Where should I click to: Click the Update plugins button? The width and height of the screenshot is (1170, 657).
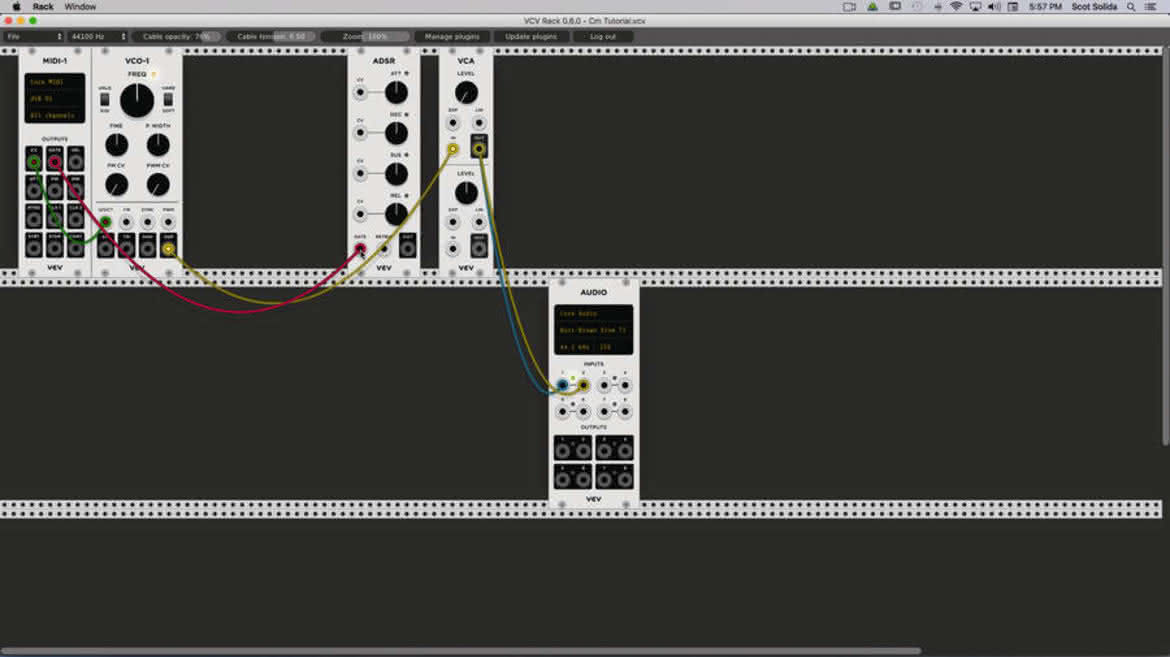point(531,37)
